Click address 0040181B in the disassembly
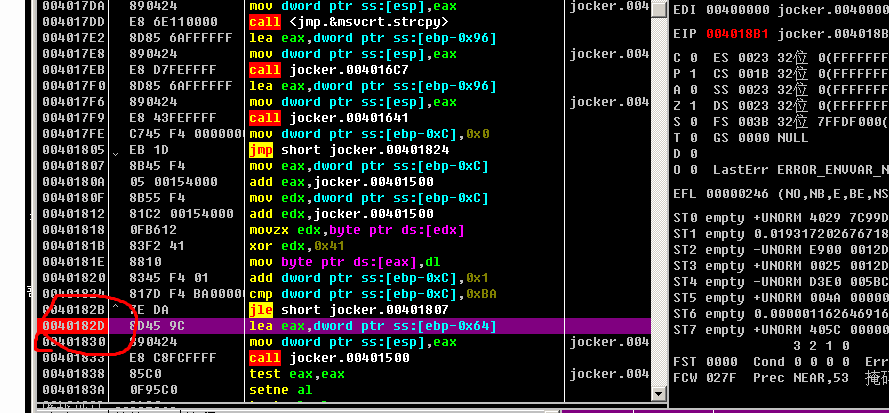 74,246
